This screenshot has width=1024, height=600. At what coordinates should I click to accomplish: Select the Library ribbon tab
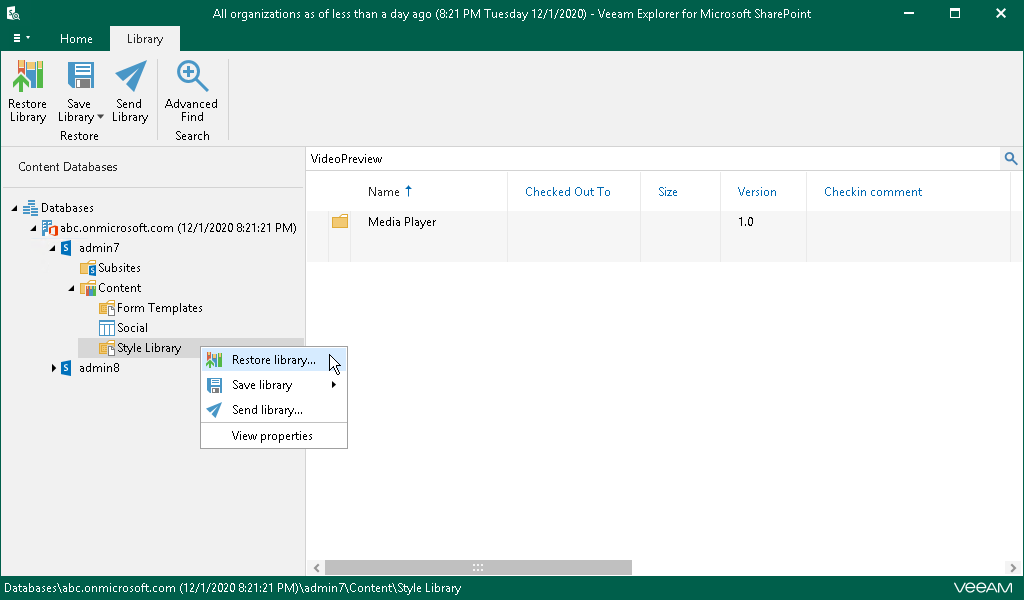[144, 39]
